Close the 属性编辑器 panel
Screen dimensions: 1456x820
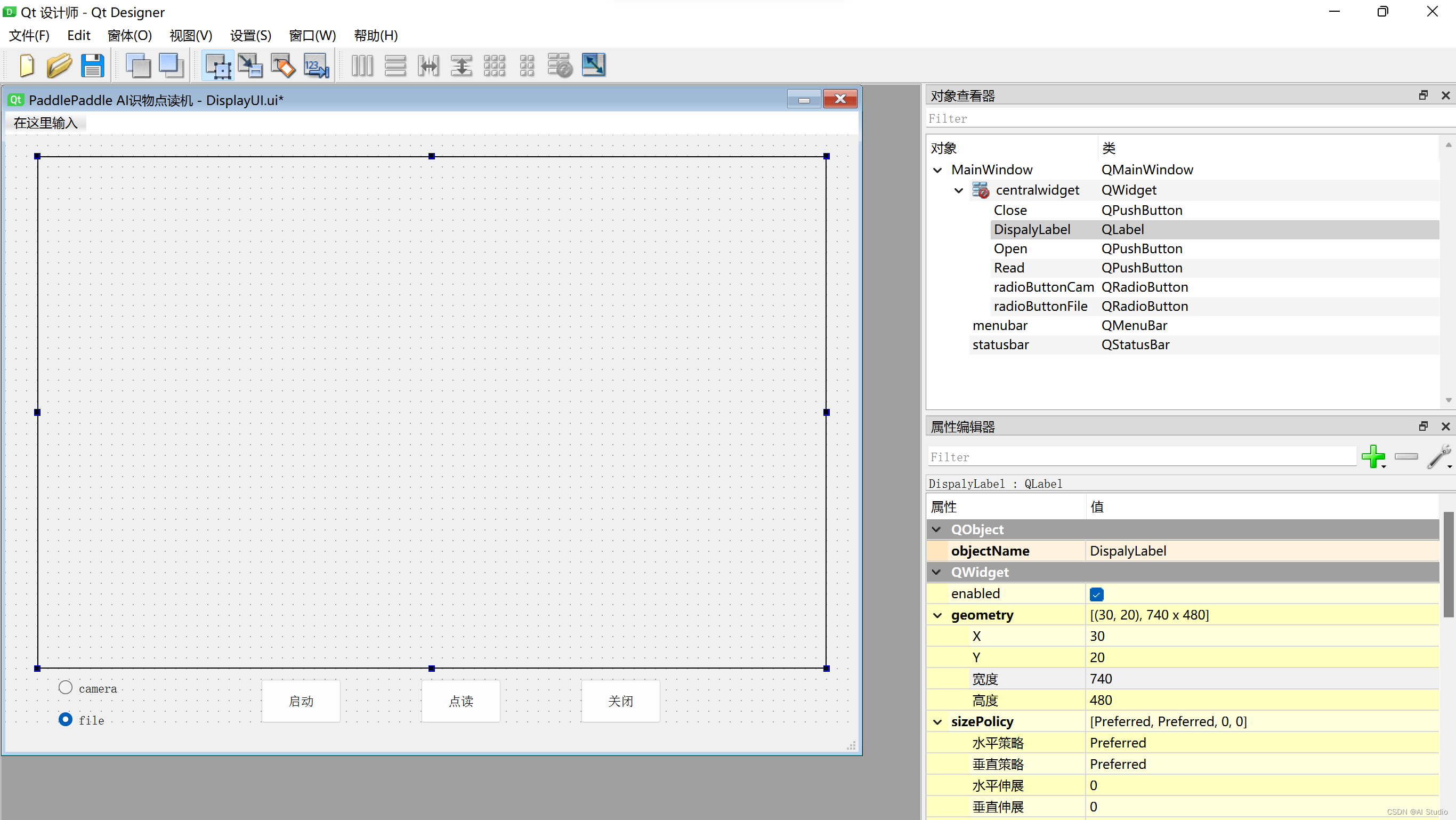point(1445,427)
